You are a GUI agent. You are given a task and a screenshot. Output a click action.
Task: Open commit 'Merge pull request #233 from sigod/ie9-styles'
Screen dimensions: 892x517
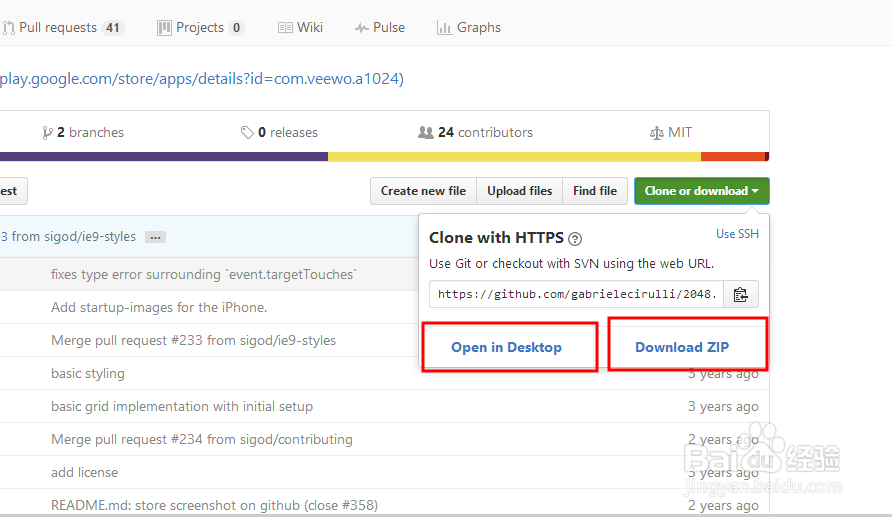[193, 340]
